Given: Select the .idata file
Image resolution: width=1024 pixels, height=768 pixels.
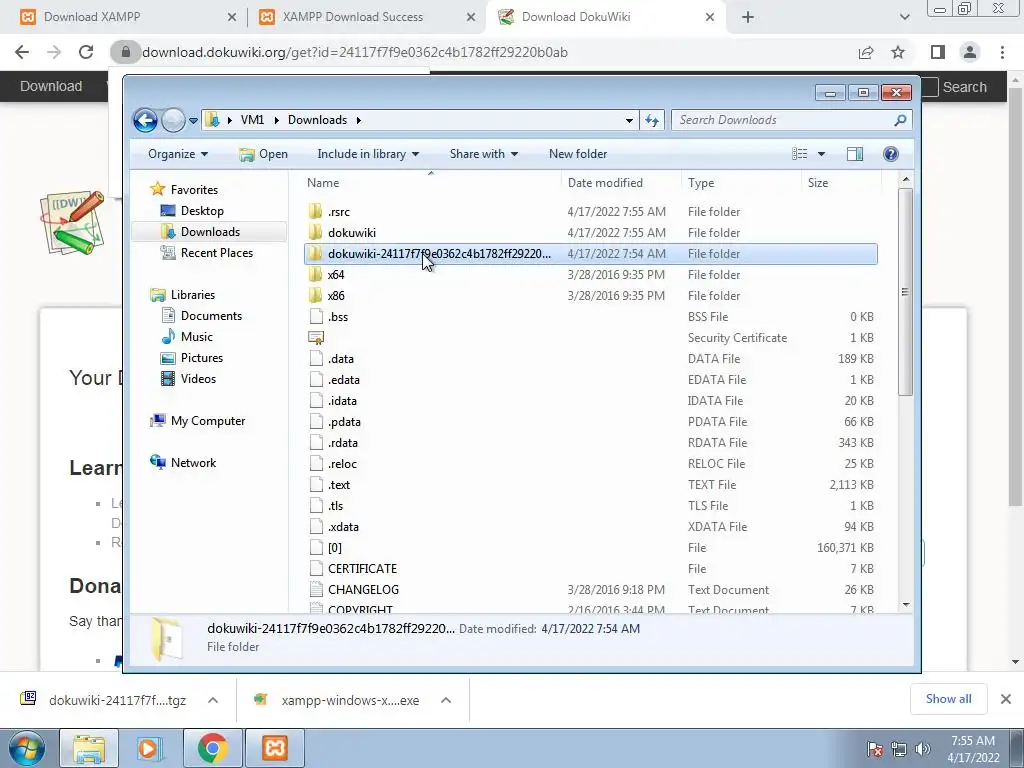Looking at the screenshot, I should (590, 401).
